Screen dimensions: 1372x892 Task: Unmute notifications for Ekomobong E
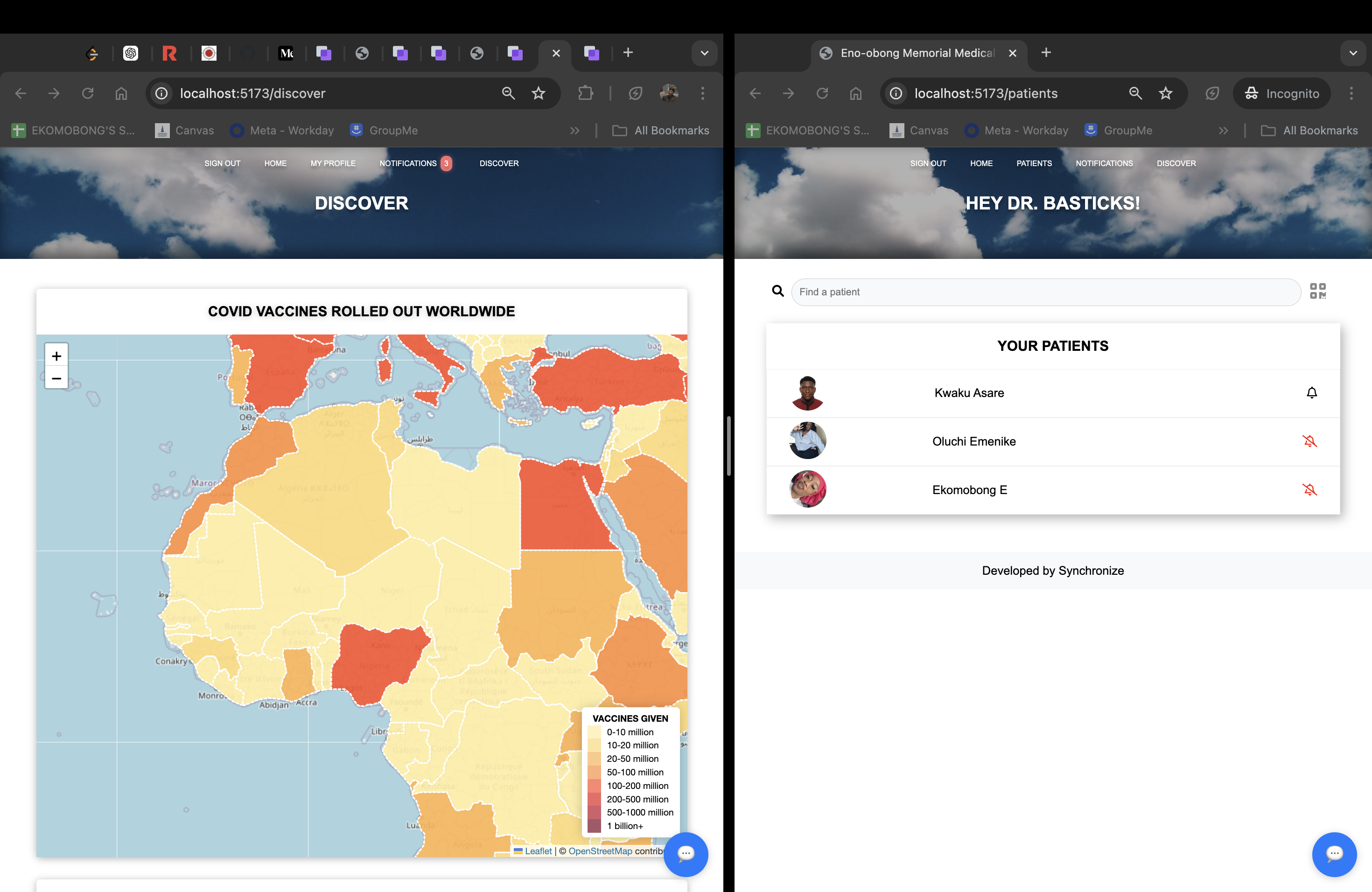click(x=1309, y=490)
